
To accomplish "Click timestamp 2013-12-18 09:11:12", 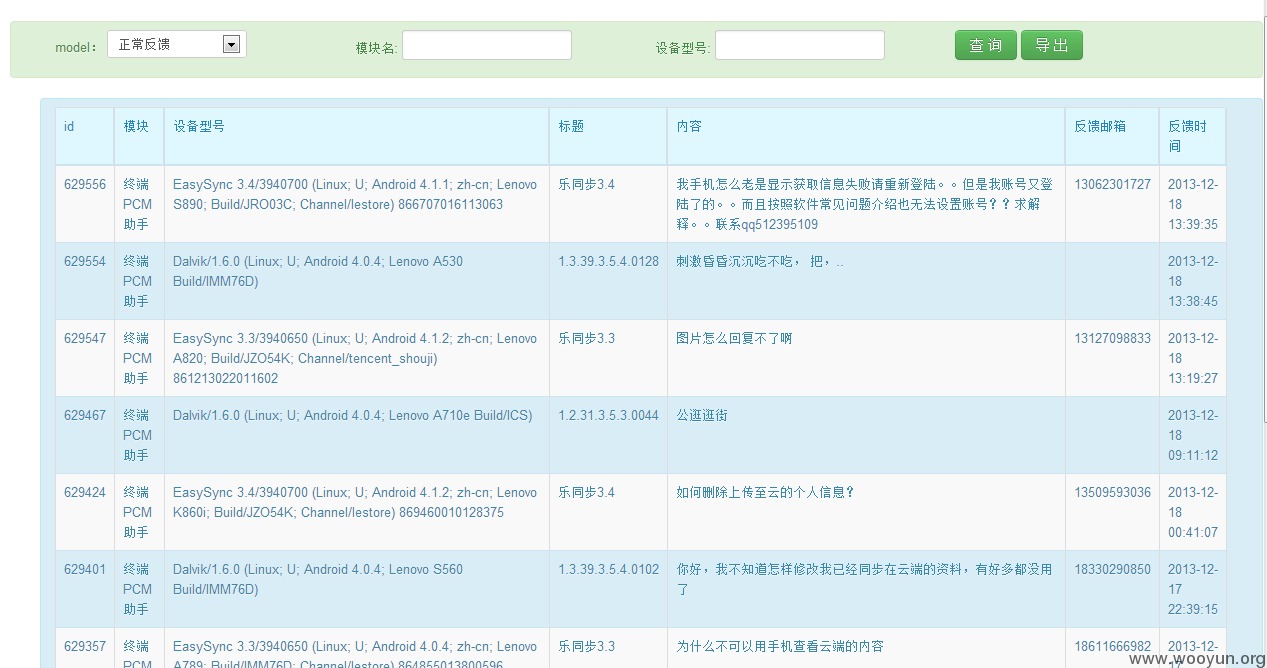I will (1193, 436).
